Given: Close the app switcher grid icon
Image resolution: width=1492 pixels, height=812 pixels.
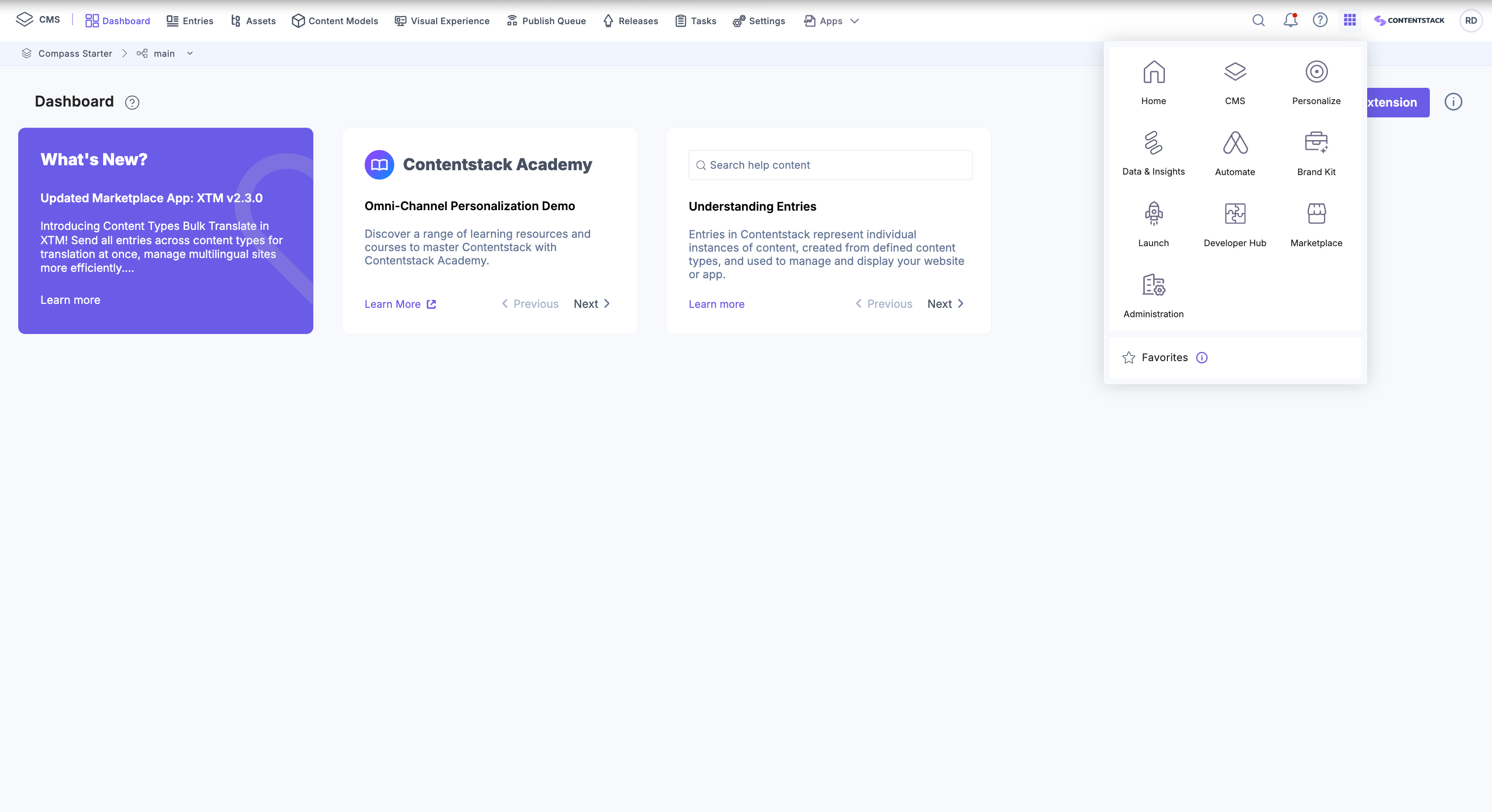Looking at the screenshot, I should [x=1349, y=20].
